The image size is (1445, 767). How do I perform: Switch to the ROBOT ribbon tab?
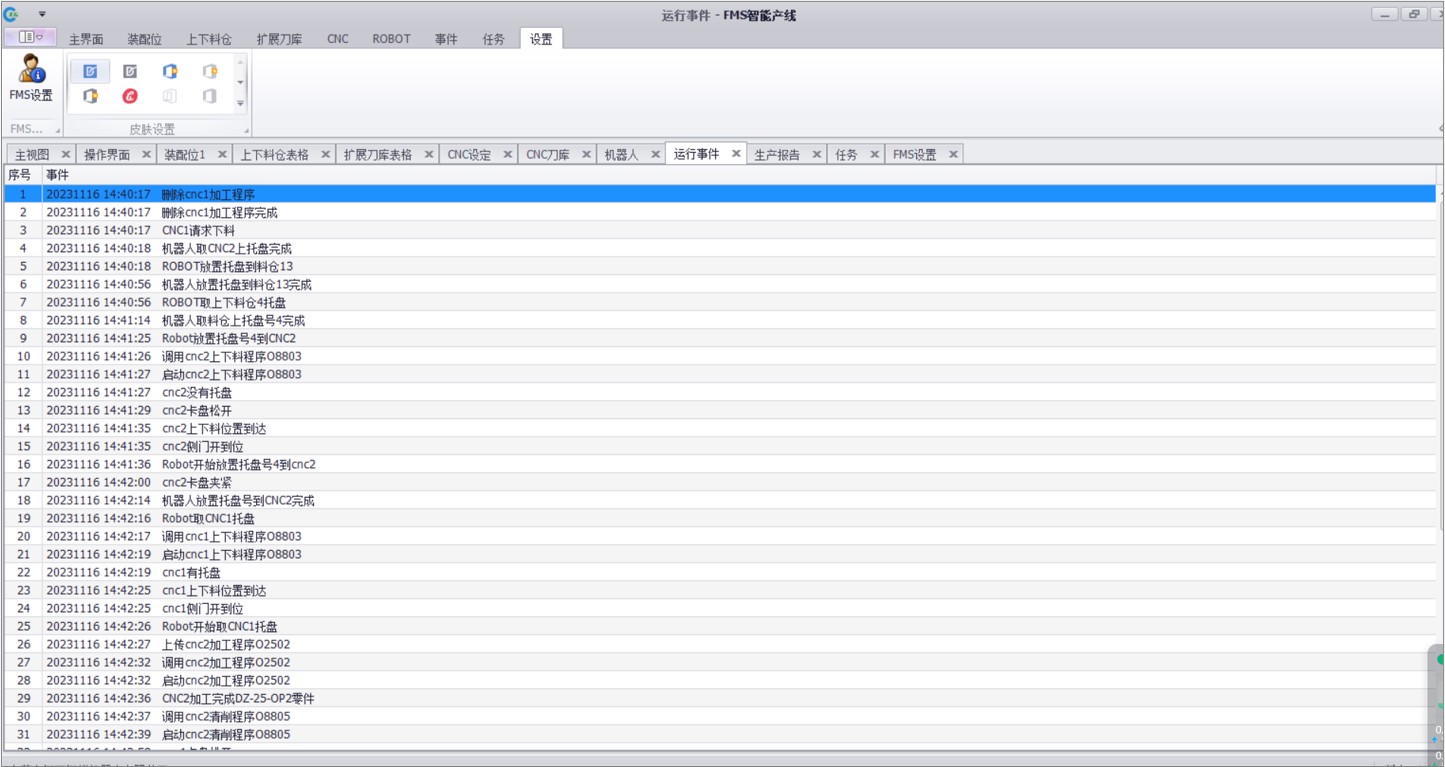[x=391, y=39]
